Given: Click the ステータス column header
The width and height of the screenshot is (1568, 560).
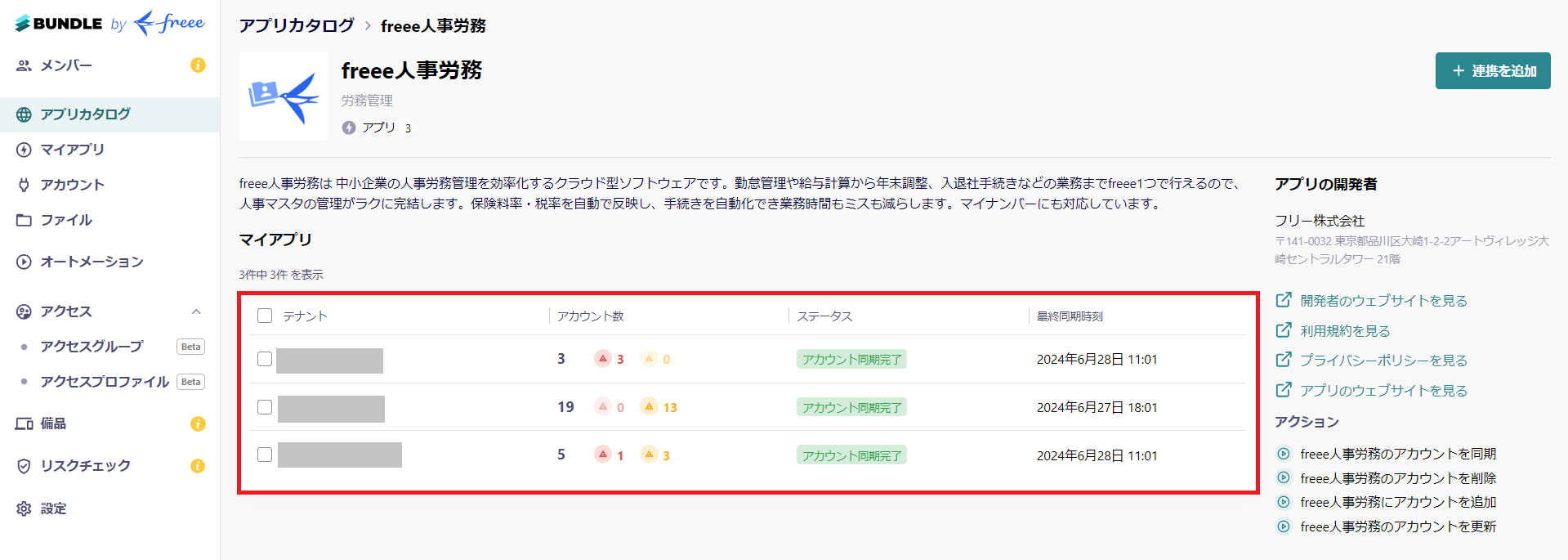Looking at the screenshot, I should [x=824, y=316].
